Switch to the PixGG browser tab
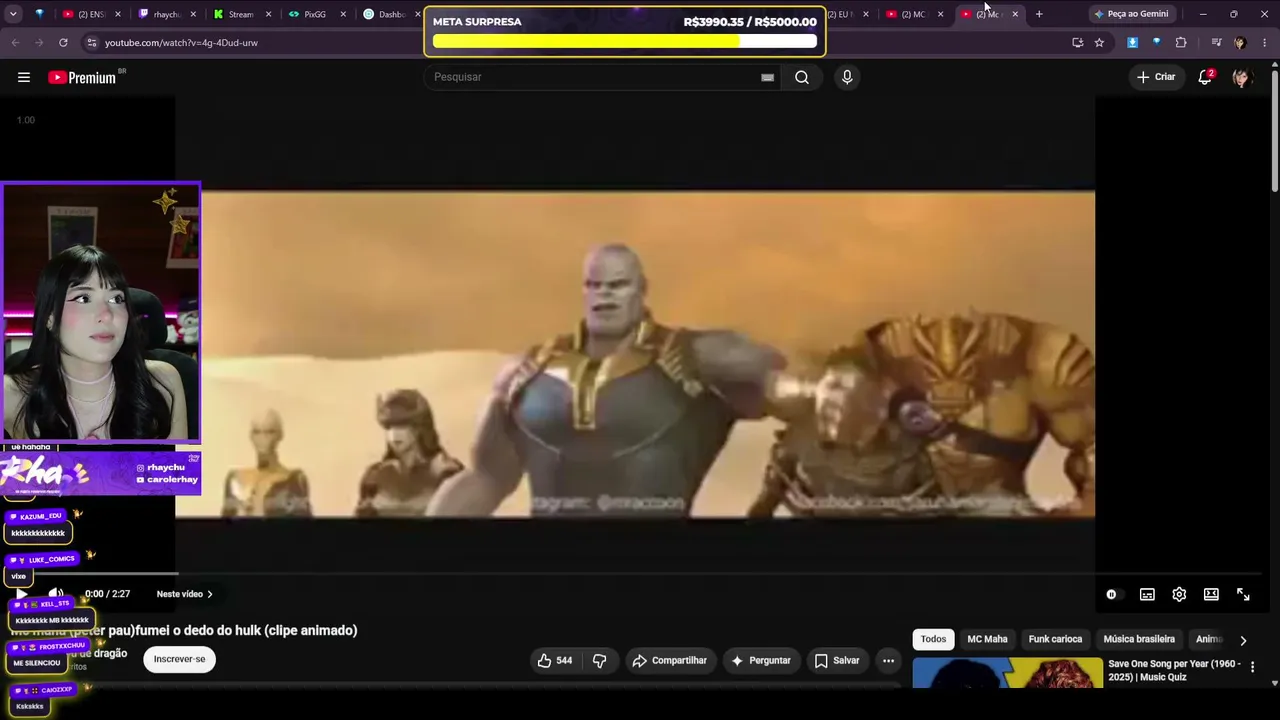Viewport: 1280px width, 720px height. pos(315,14)
